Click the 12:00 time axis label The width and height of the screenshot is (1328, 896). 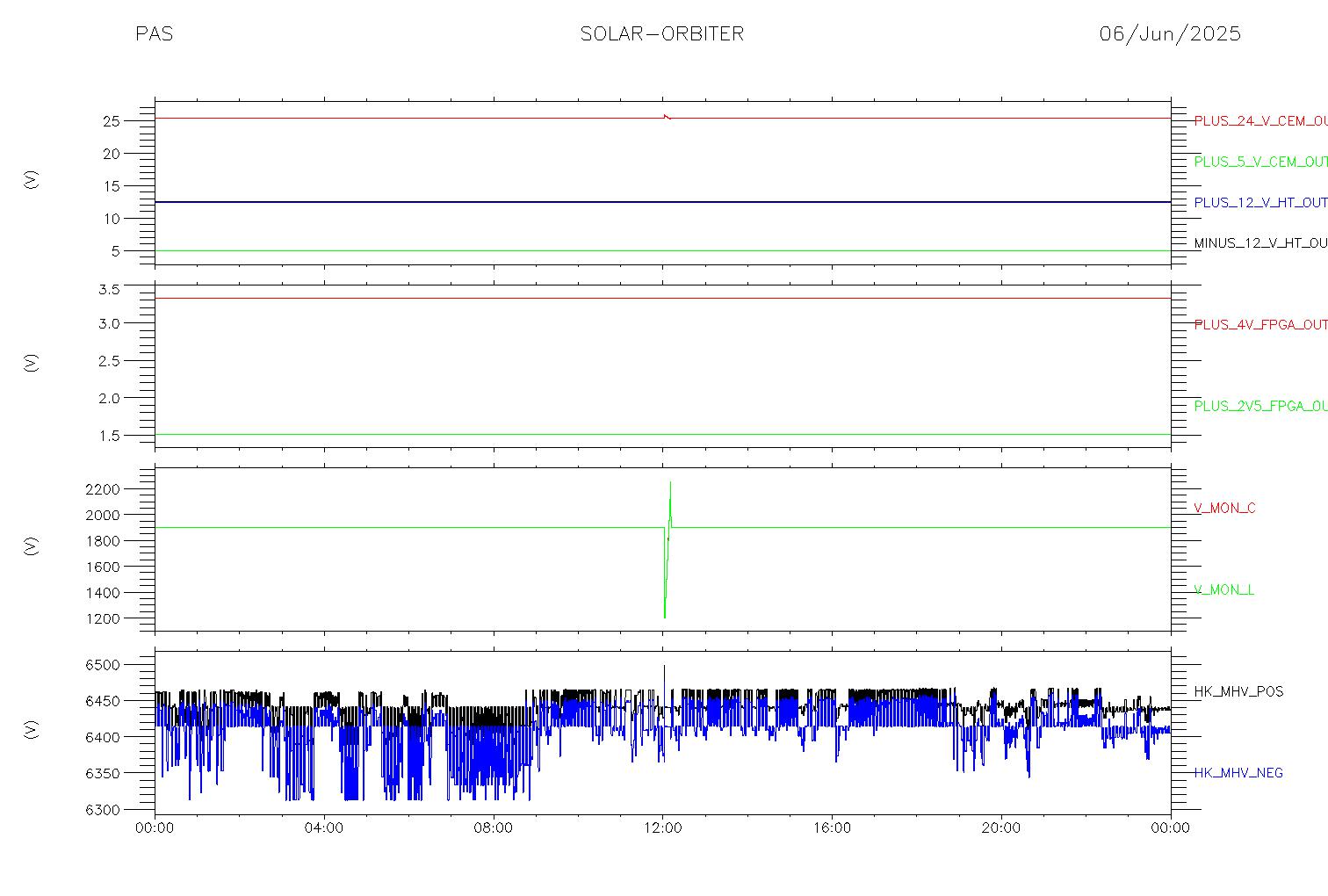(x=662, y=828)
